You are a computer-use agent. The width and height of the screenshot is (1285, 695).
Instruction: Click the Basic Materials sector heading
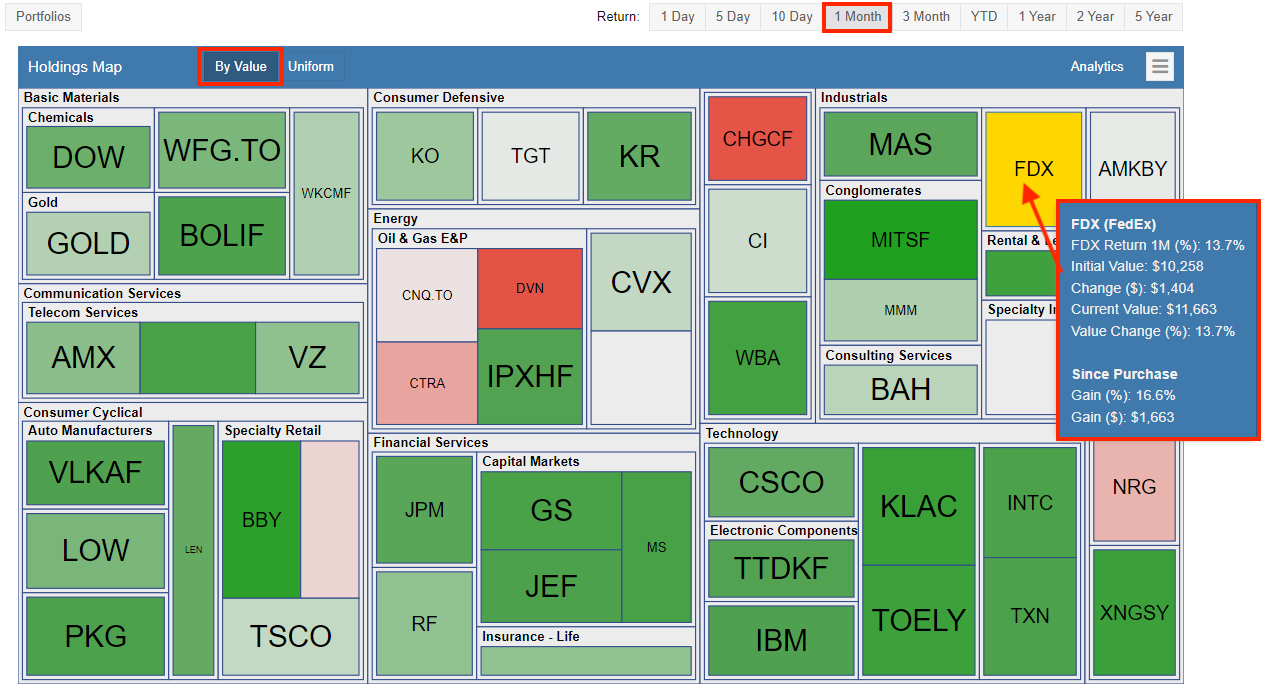72,97
